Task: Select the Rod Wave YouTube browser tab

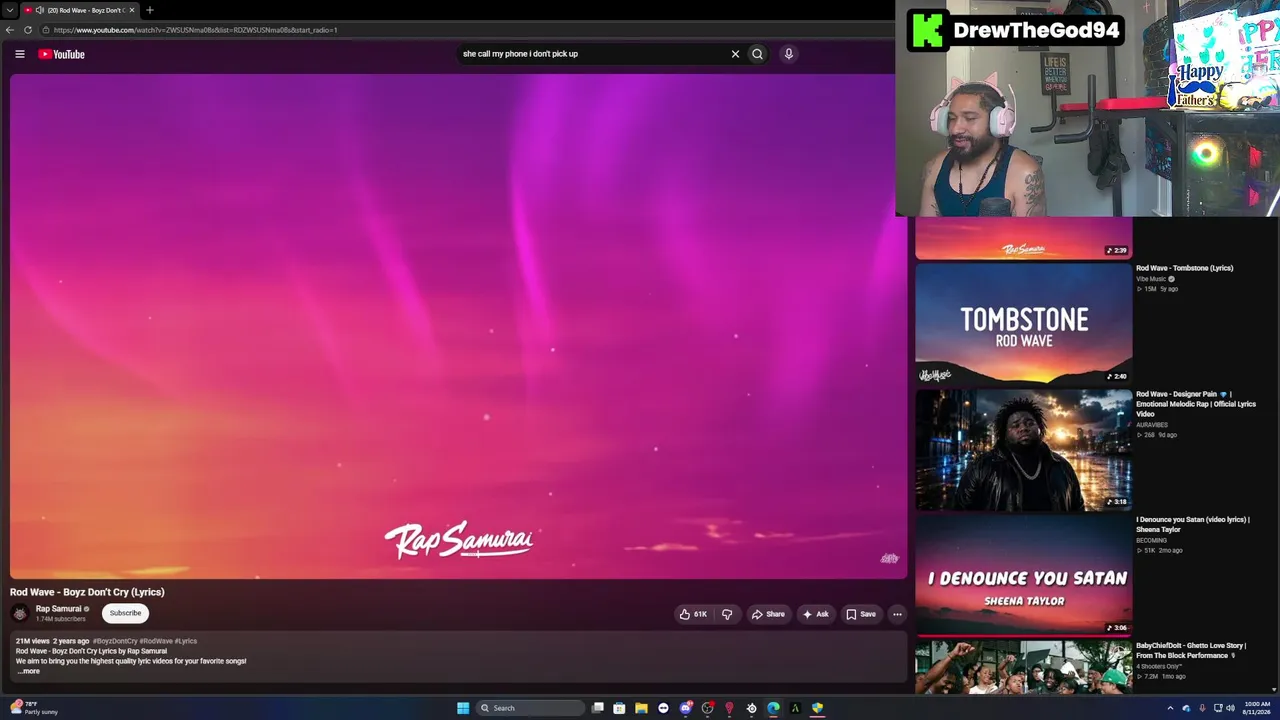Action: click(x=82, y=10)
